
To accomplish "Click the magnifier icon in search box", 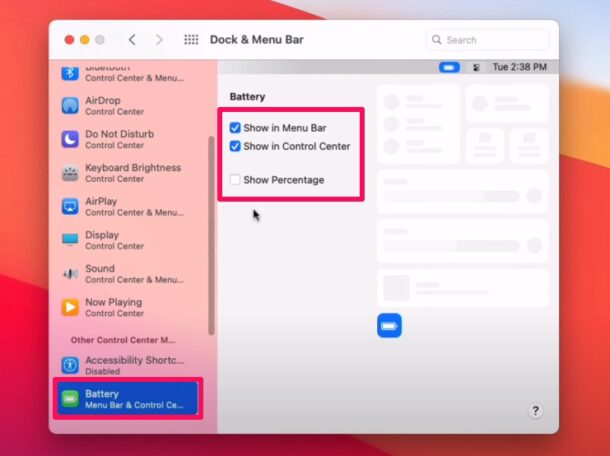I will coord(436,40).
